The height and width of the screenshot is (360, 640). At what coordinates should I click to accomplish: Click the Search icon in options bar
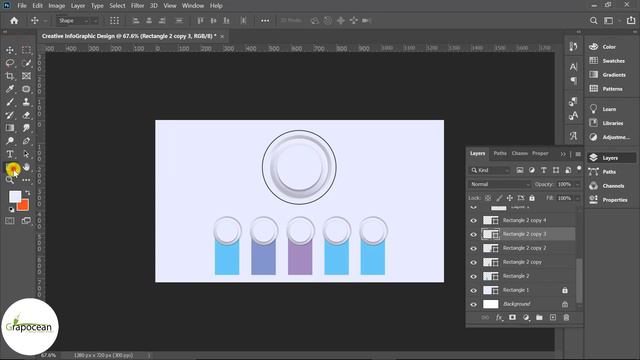pos(593,20)
